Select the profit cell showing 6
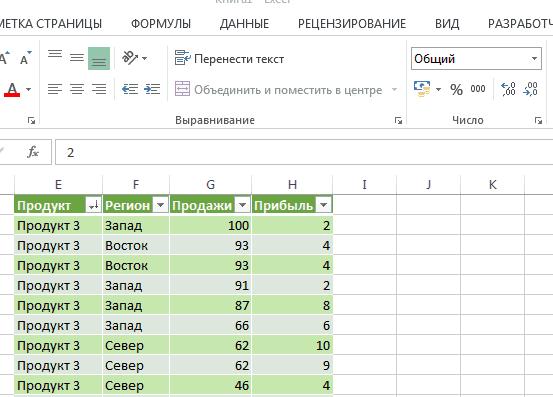 click(x=292, y=325)
